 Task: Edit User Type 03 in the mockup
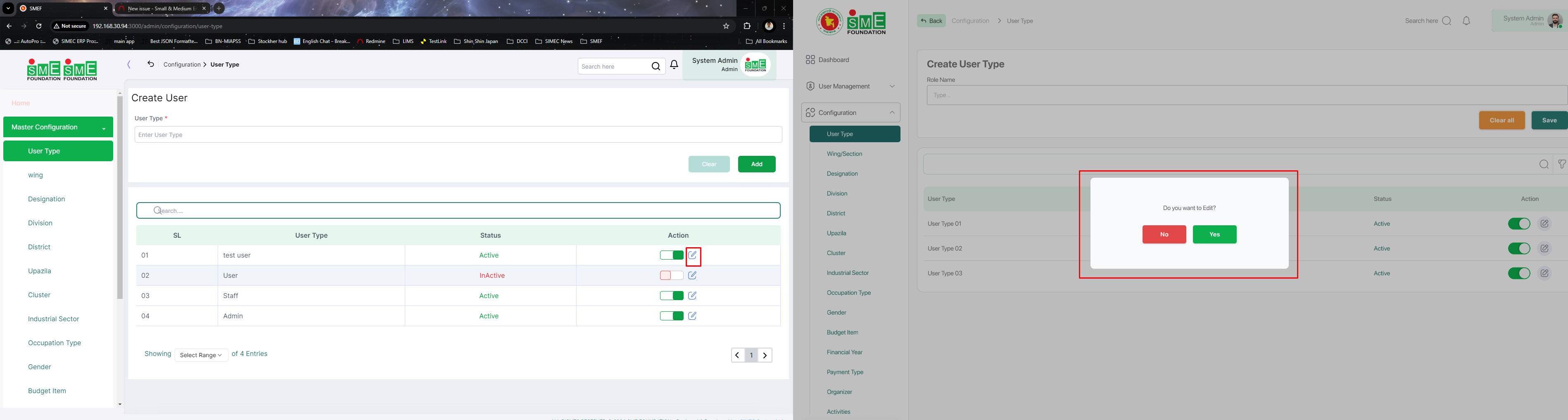[1545, 274]
